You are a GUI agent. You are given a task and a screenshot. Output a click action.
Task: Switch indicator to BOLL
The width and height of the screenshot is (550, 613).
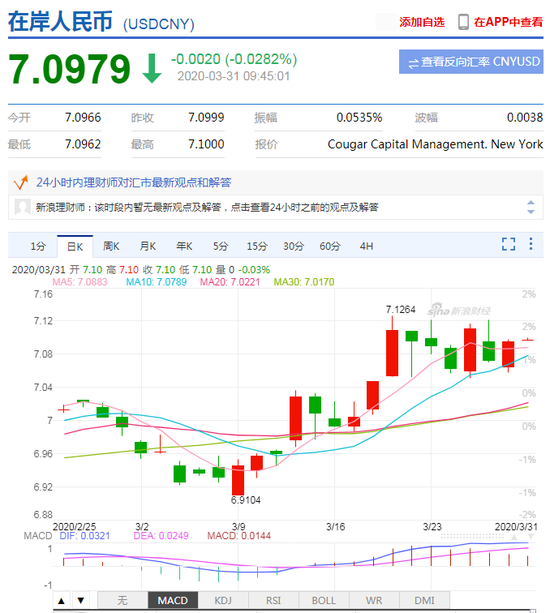pyautogui.click(x=324, y=600)
